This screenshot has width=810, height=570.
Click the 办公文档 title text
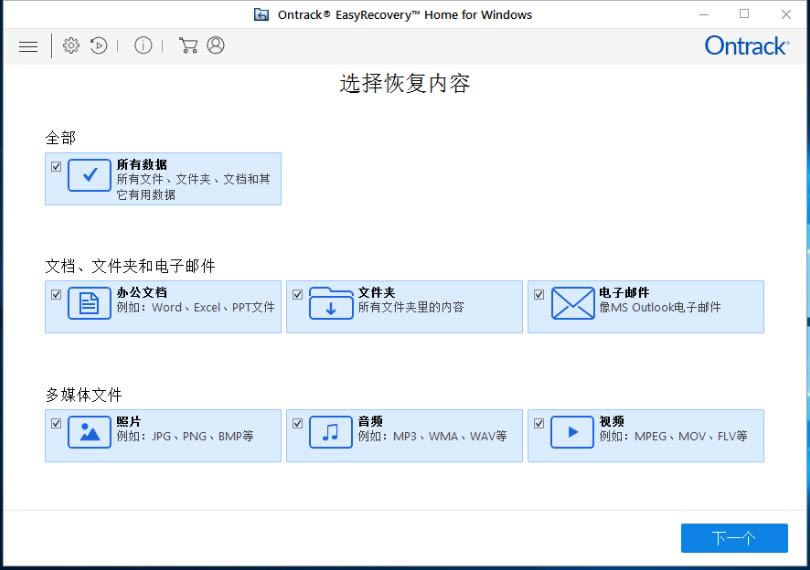point(142,292)
